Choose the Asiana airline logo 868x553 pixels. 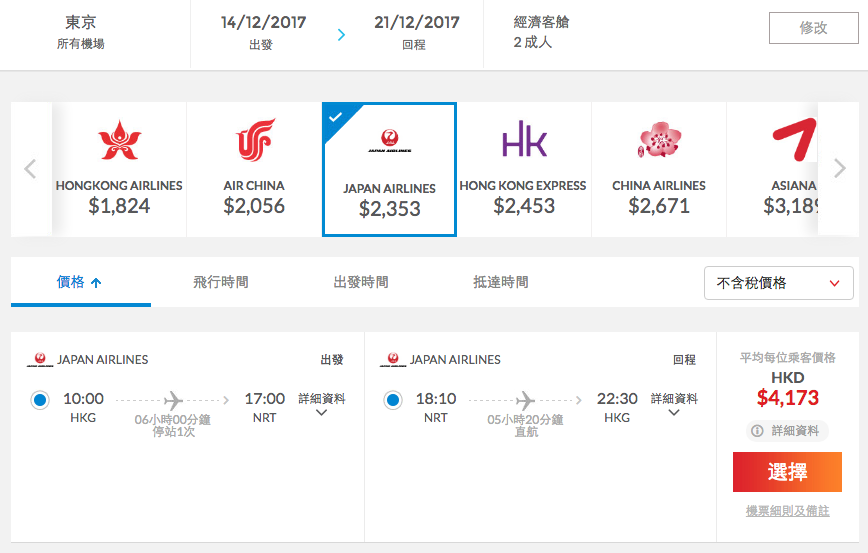[x=794, y=139]
